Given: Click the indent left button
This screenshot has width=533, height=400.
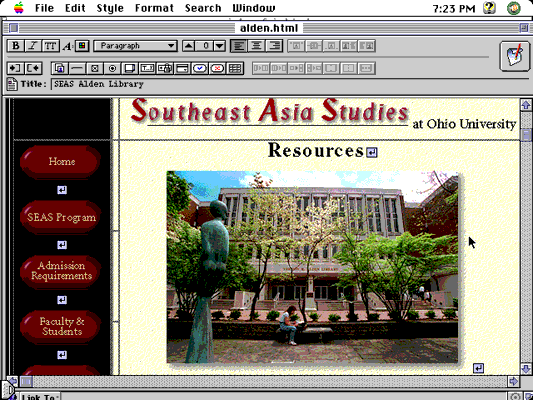Looking at the screenshot, I should click(15, 68).
